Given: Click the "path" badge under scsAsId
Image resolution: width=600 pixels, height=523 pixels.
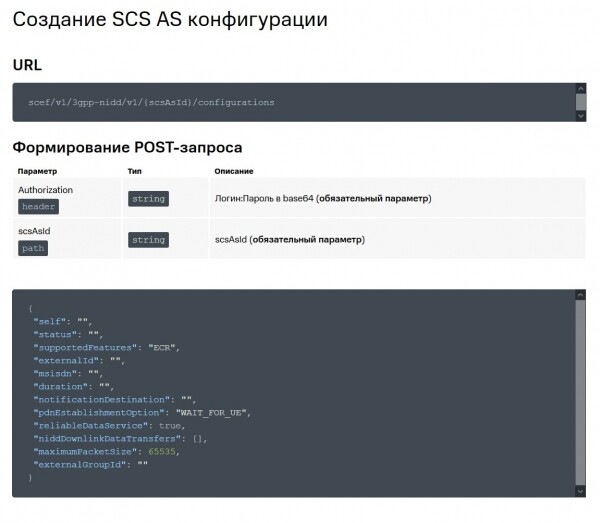Looking at the screenshot, I should click(33, 247).
